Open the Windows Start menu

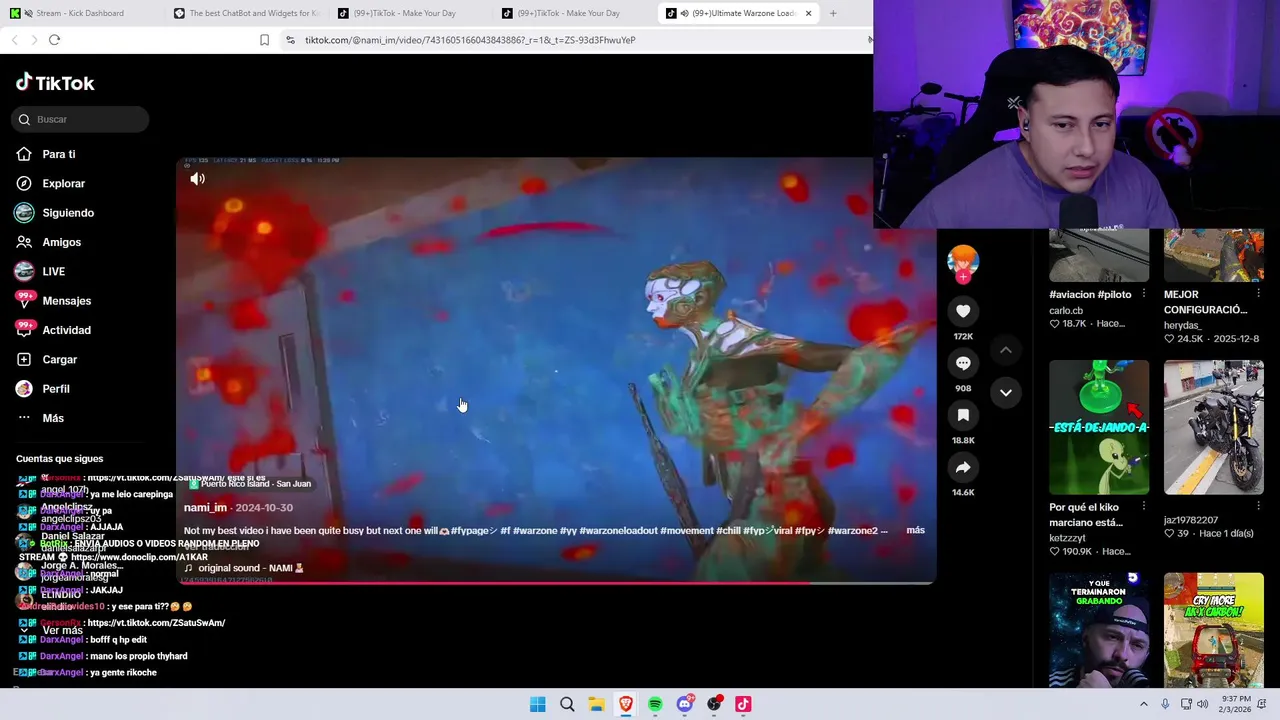(538, 704)
